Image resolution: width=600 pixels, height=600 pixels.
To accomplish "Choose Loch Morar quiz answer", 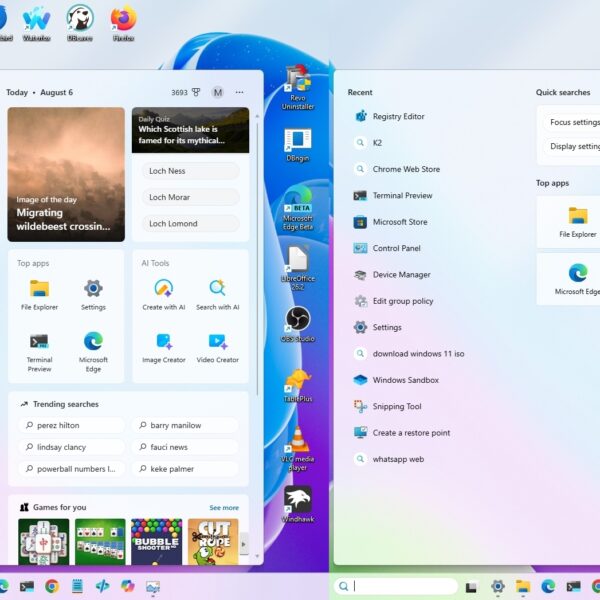I will coord(191,197).
